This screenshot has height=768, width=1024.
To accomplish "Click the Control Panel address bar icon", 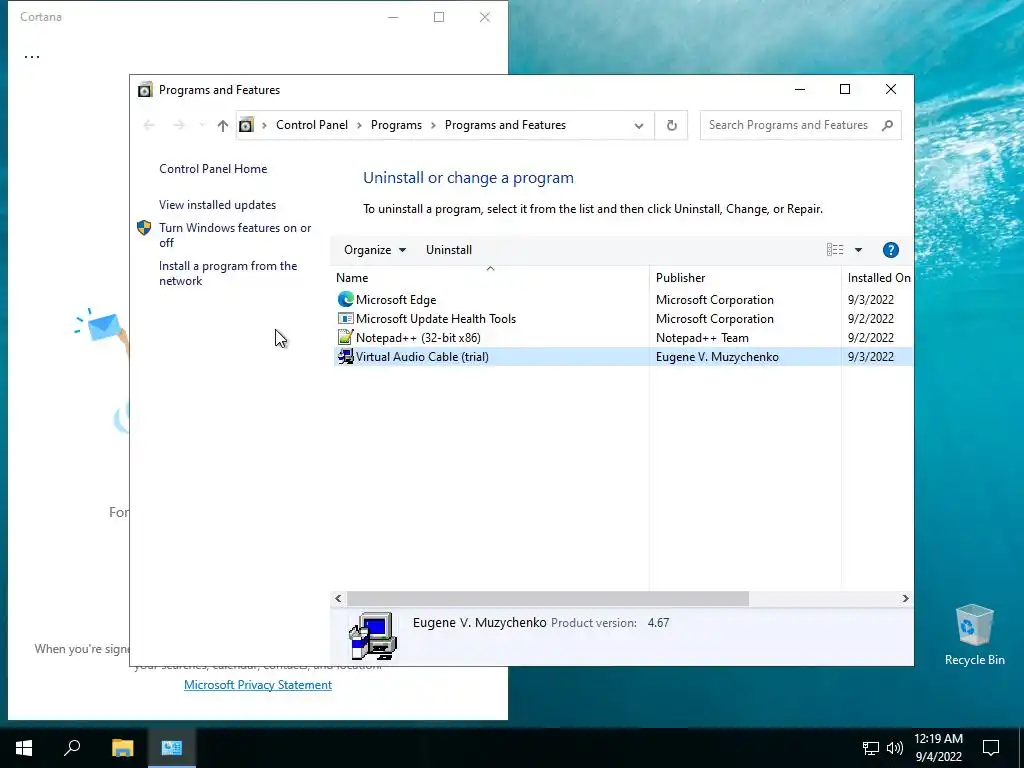I will [246, 125].
